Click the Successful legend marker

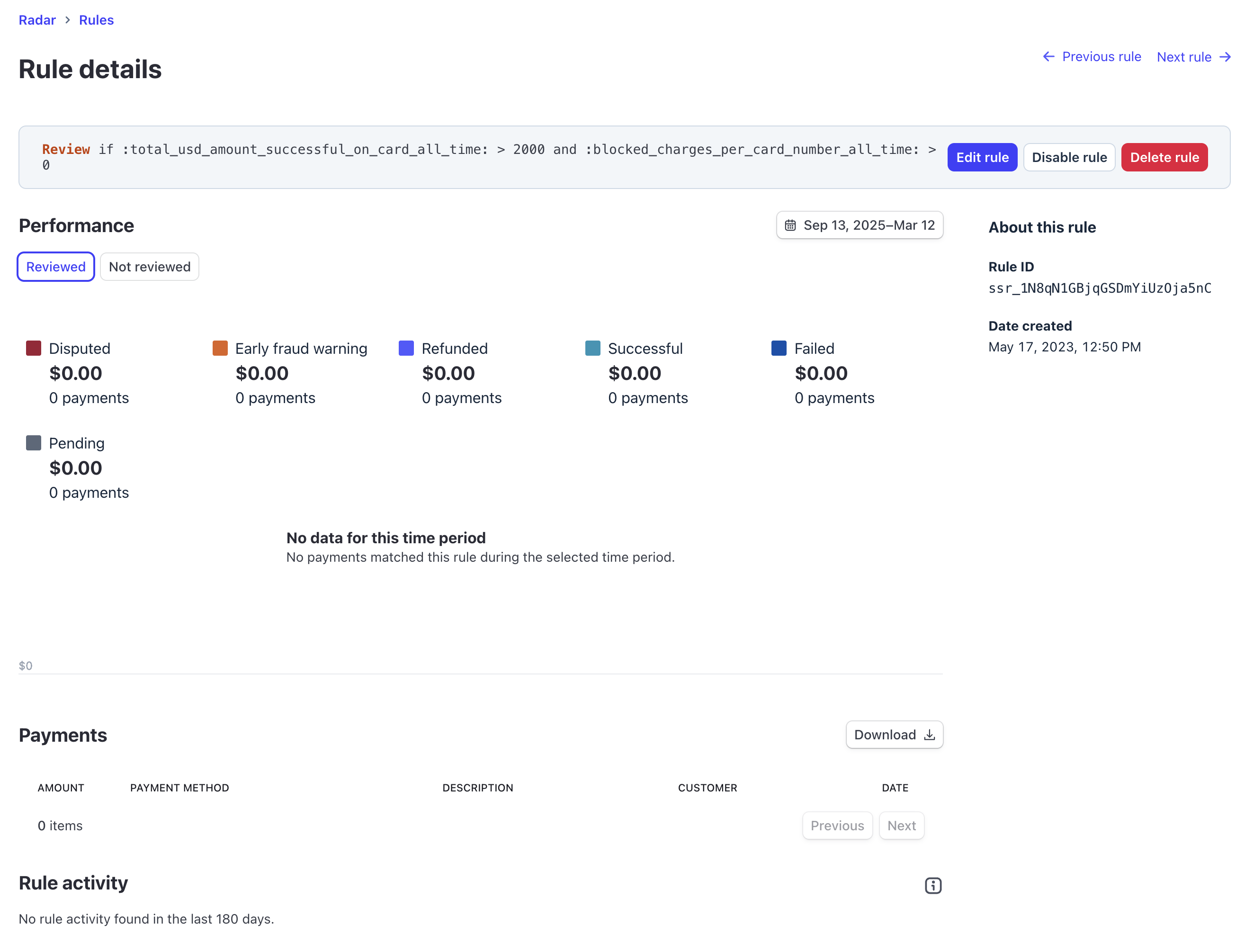[x=592, y=348]
